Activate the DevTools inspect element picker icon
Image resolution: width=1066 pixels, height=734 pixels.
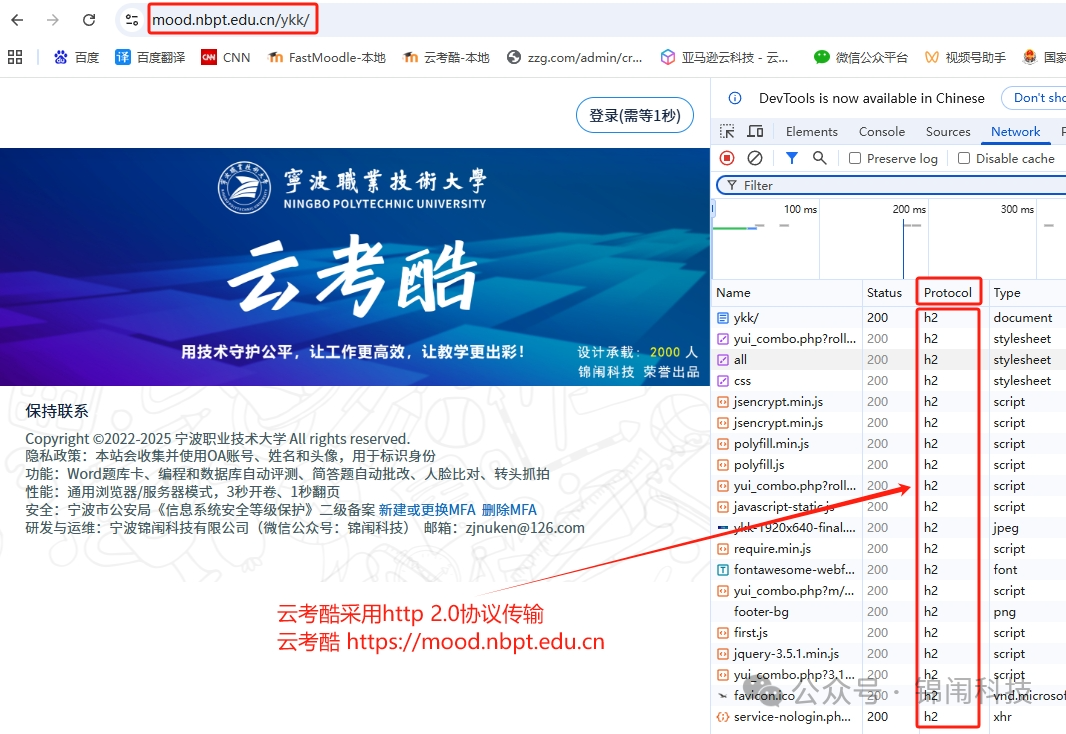point(727,131)
